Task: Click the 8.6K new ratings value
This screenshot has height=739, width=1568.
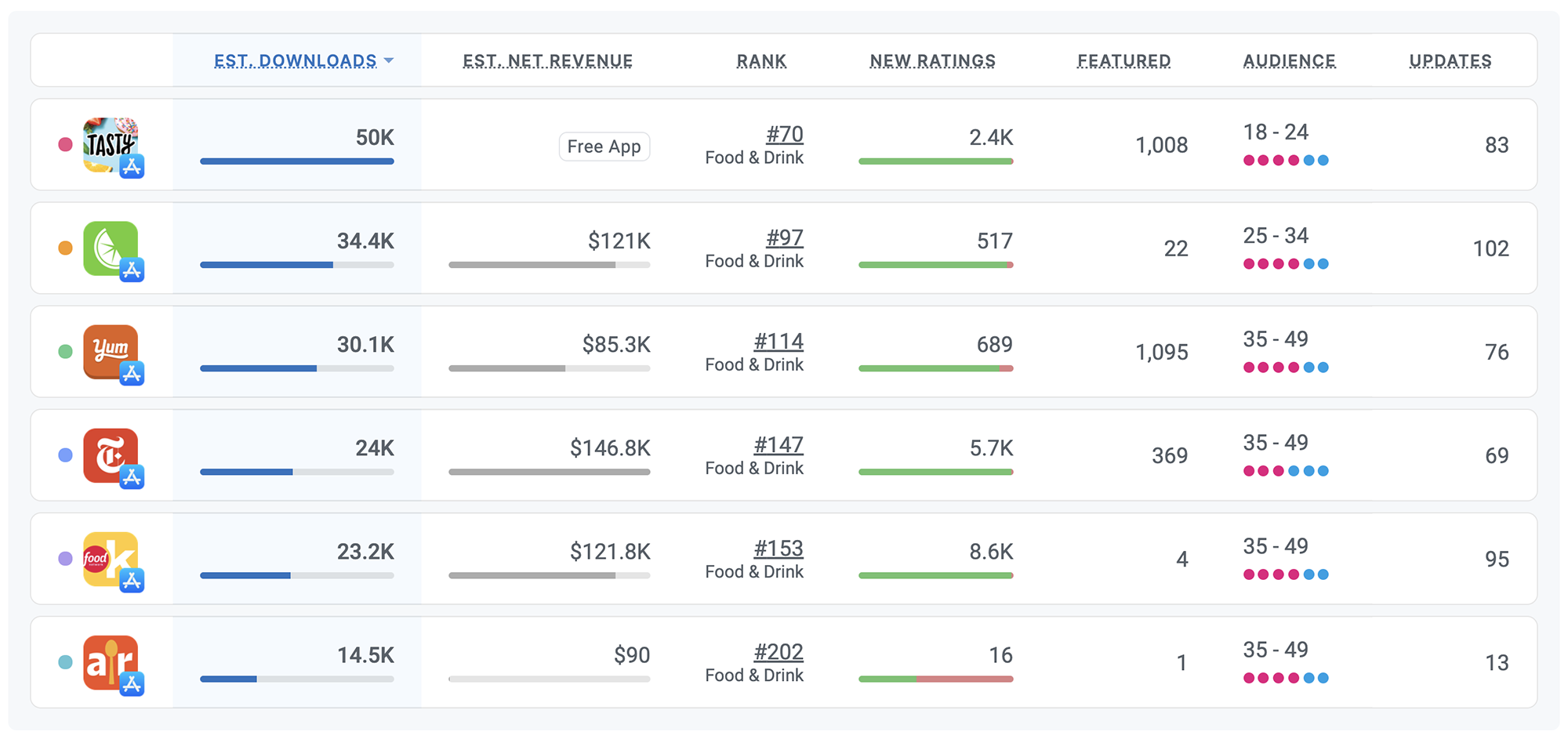Action: tap(991, 551)
